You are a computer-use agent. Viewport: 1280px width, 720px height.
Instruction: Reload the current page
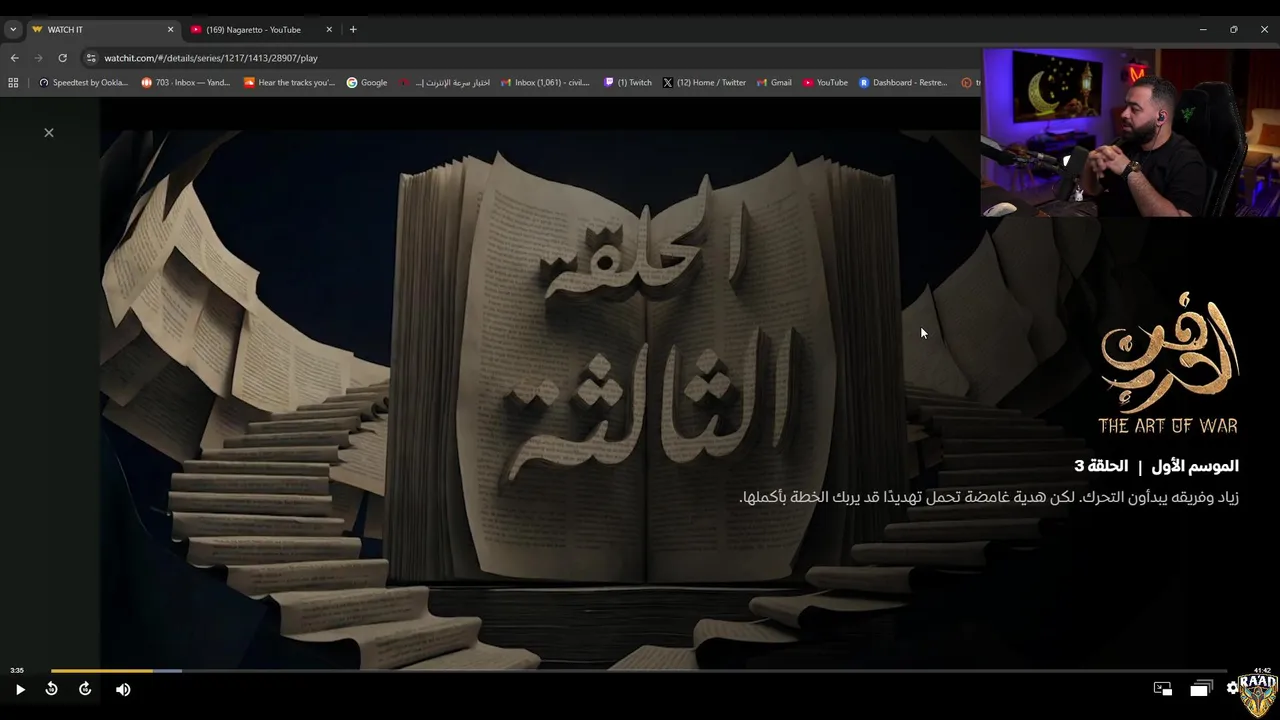[x=62, y=58]
